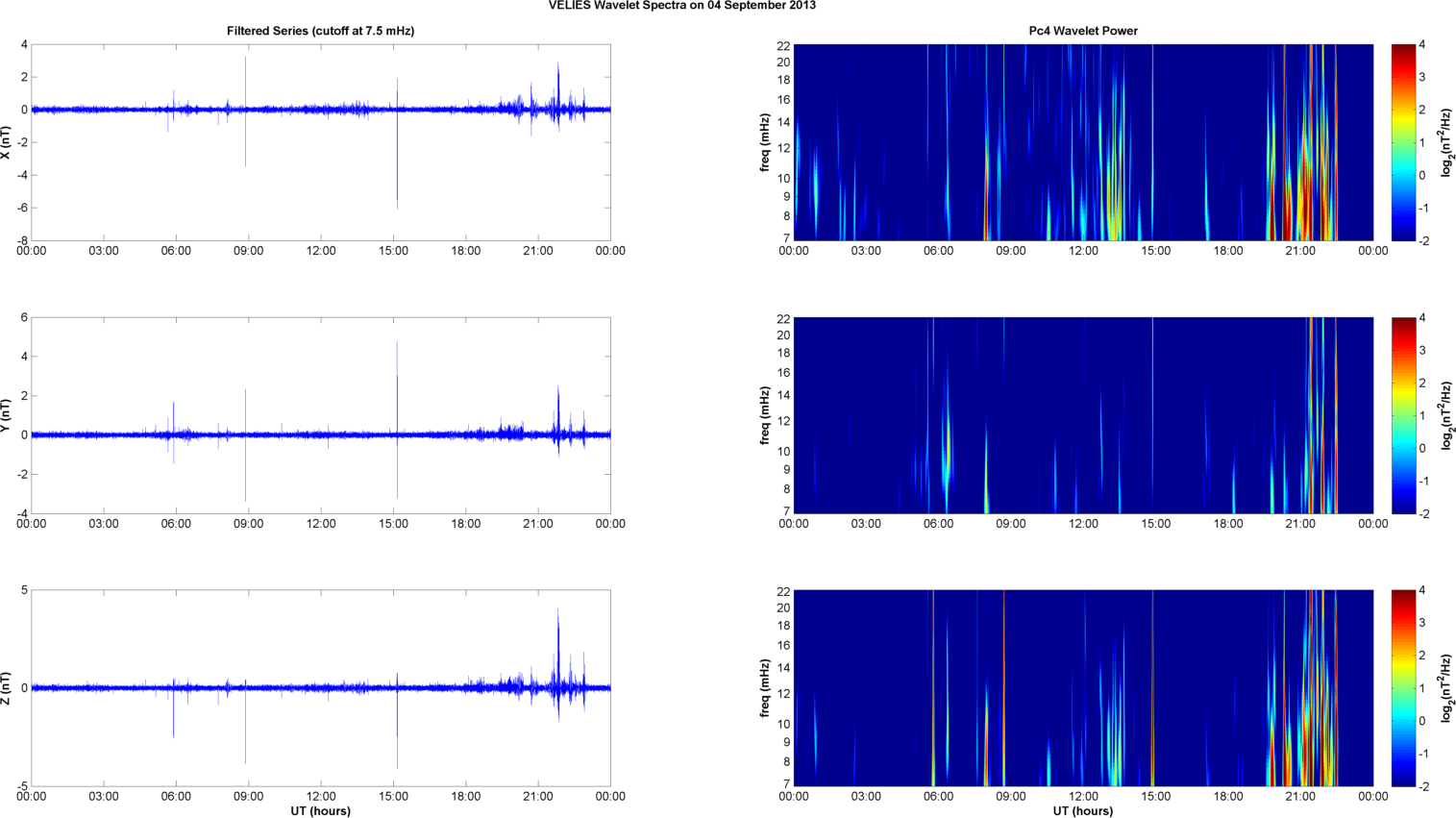Click the 12:00 tick under the X series plot

pos(321,251)
